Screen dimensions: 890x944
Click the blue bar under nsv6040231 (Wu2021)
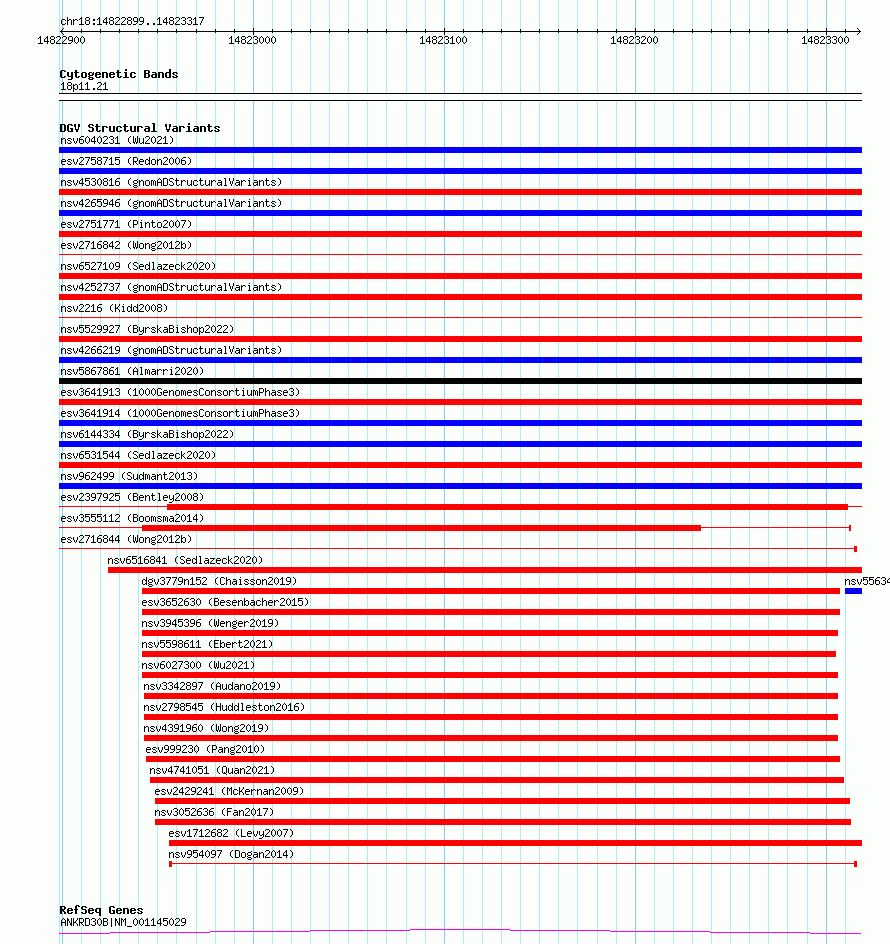460,150
